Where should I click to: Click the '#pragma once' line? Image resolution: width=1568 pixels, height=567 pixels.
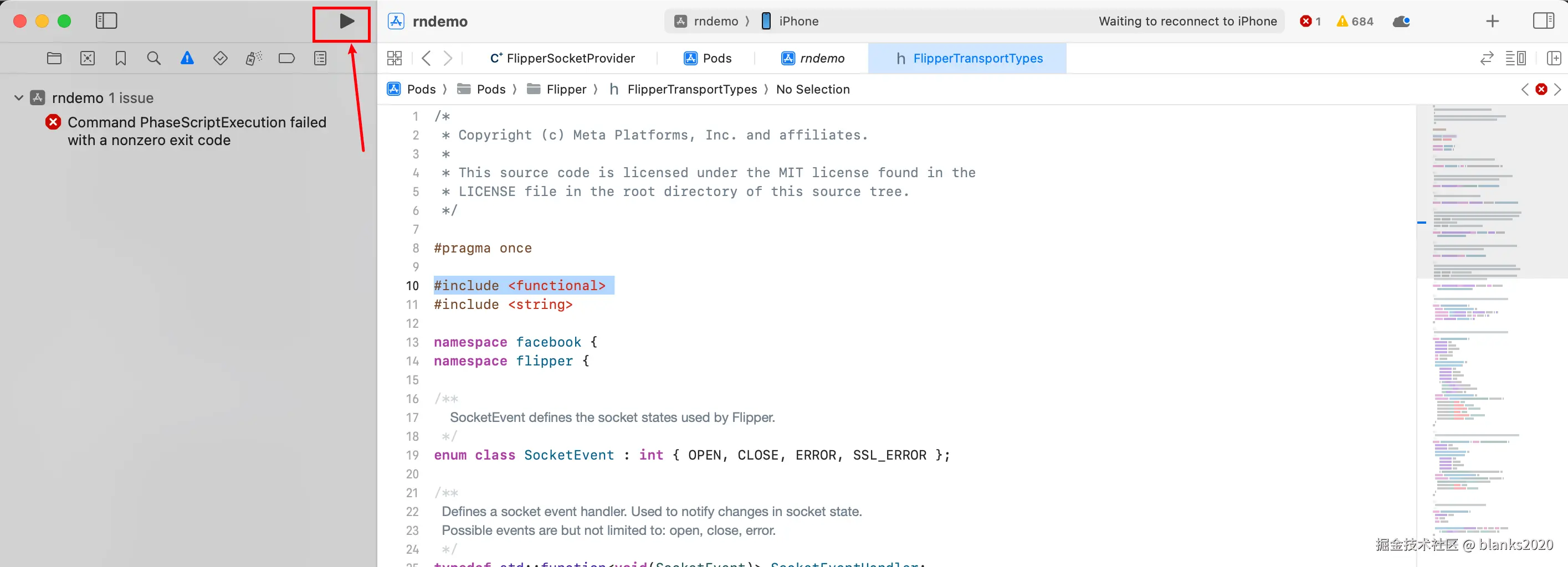[x=483, y=248]
